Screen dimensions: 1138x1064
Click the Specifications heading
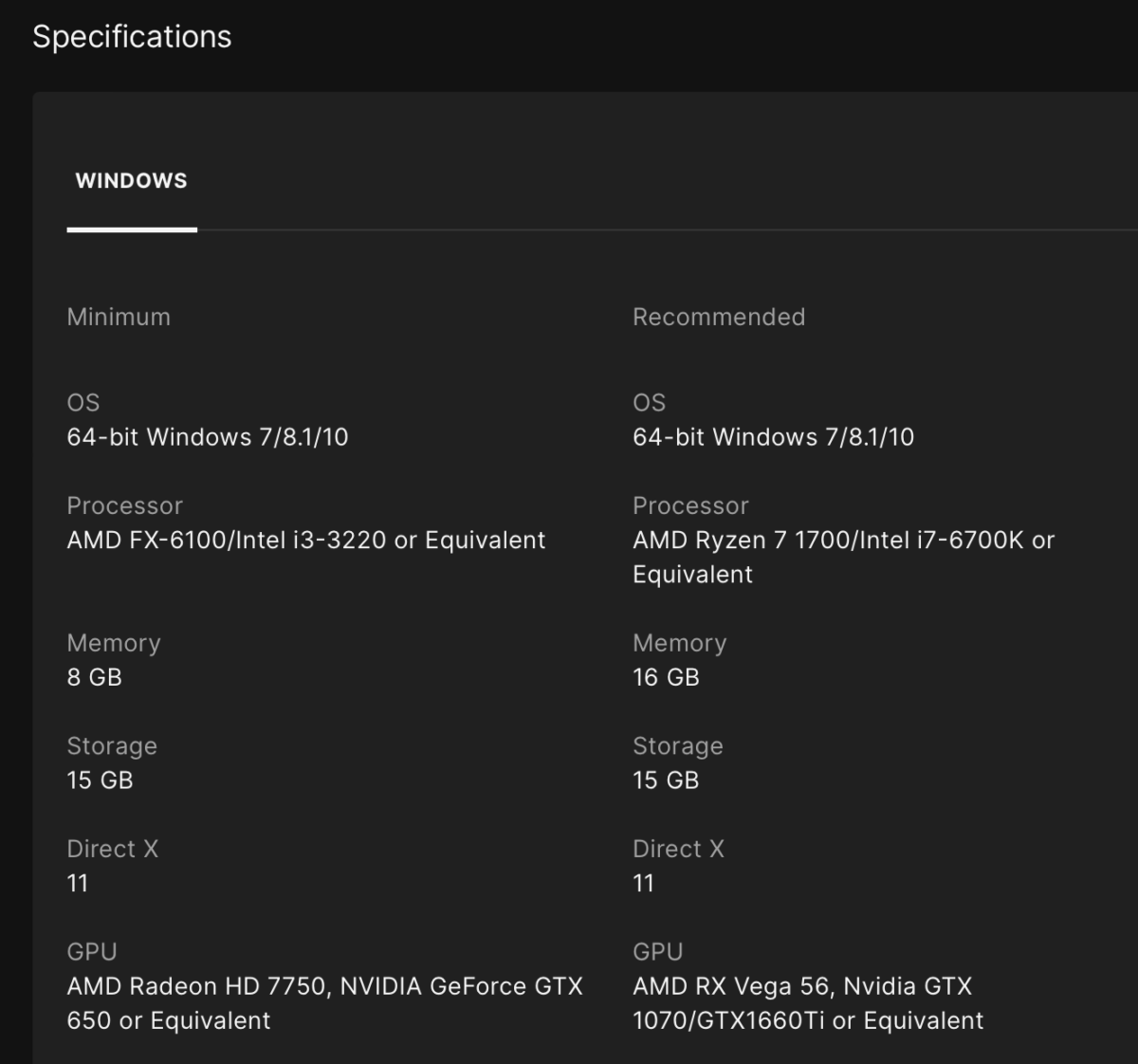pos(132,37)
